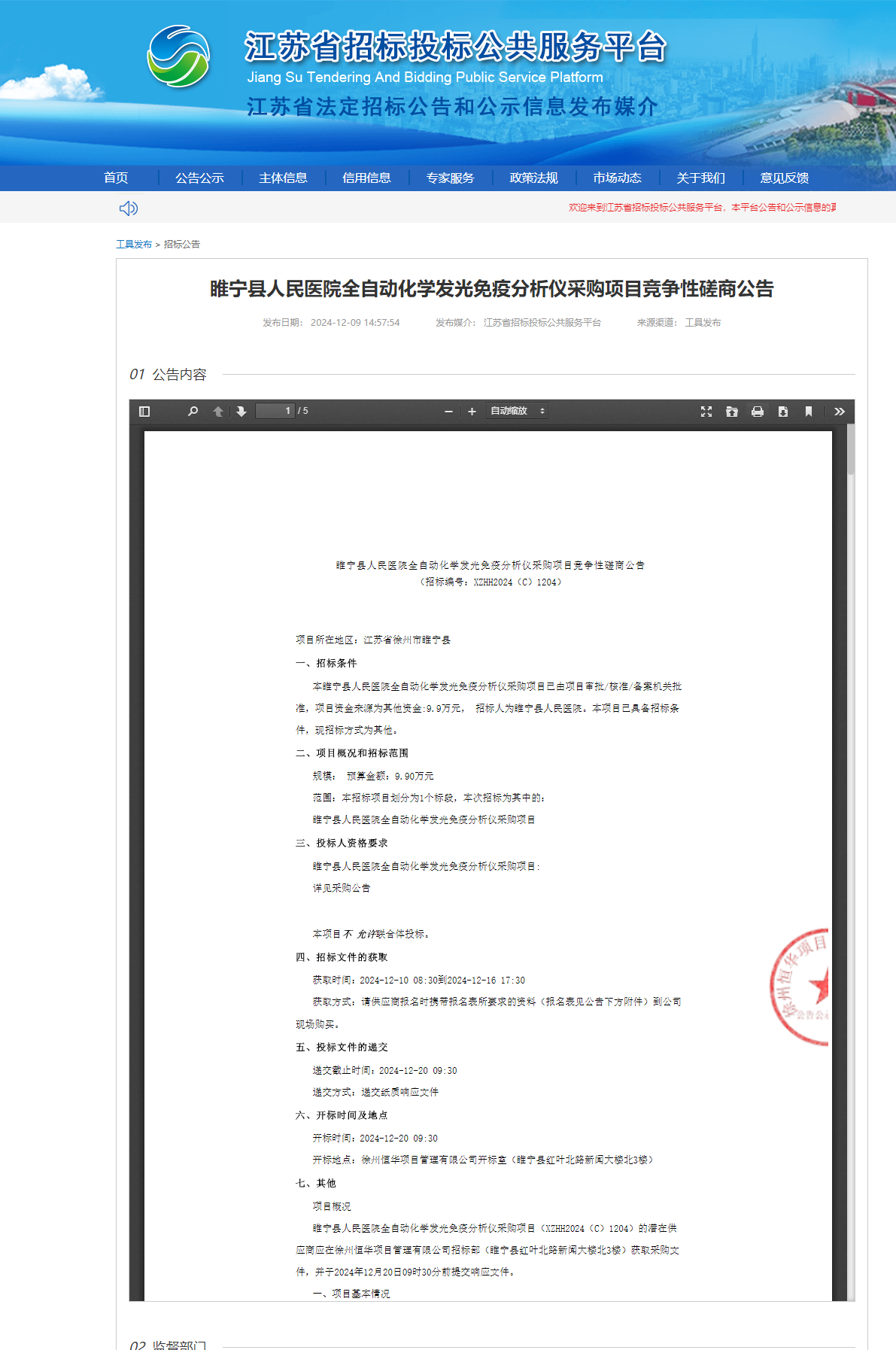This screenshot has width=896, height=1350.
Task: Open the find-in-document search tool
Action: click(x=193, y=412)
